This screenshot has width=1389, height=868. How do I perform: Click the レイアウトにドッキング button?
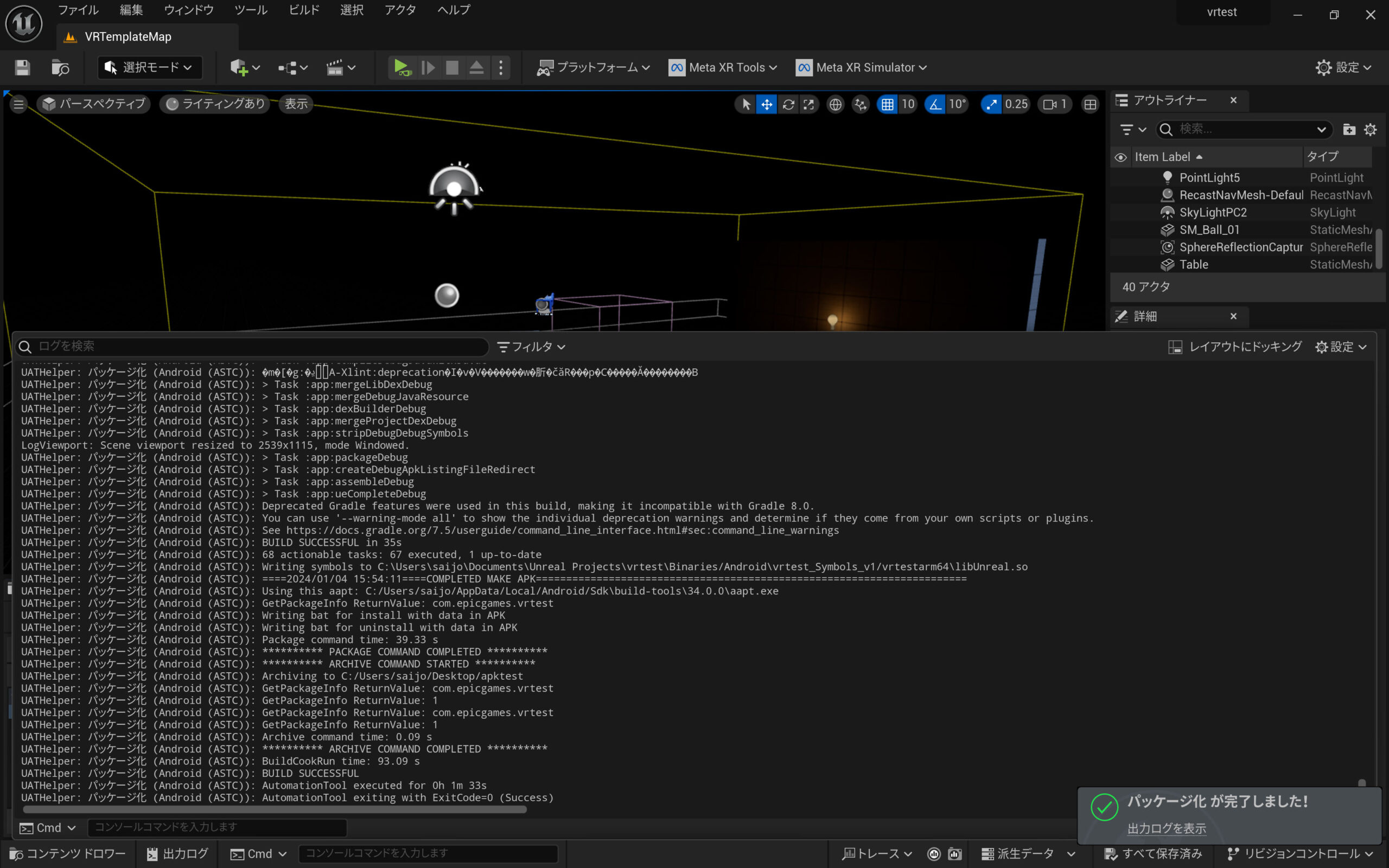tap(1234, 347)
